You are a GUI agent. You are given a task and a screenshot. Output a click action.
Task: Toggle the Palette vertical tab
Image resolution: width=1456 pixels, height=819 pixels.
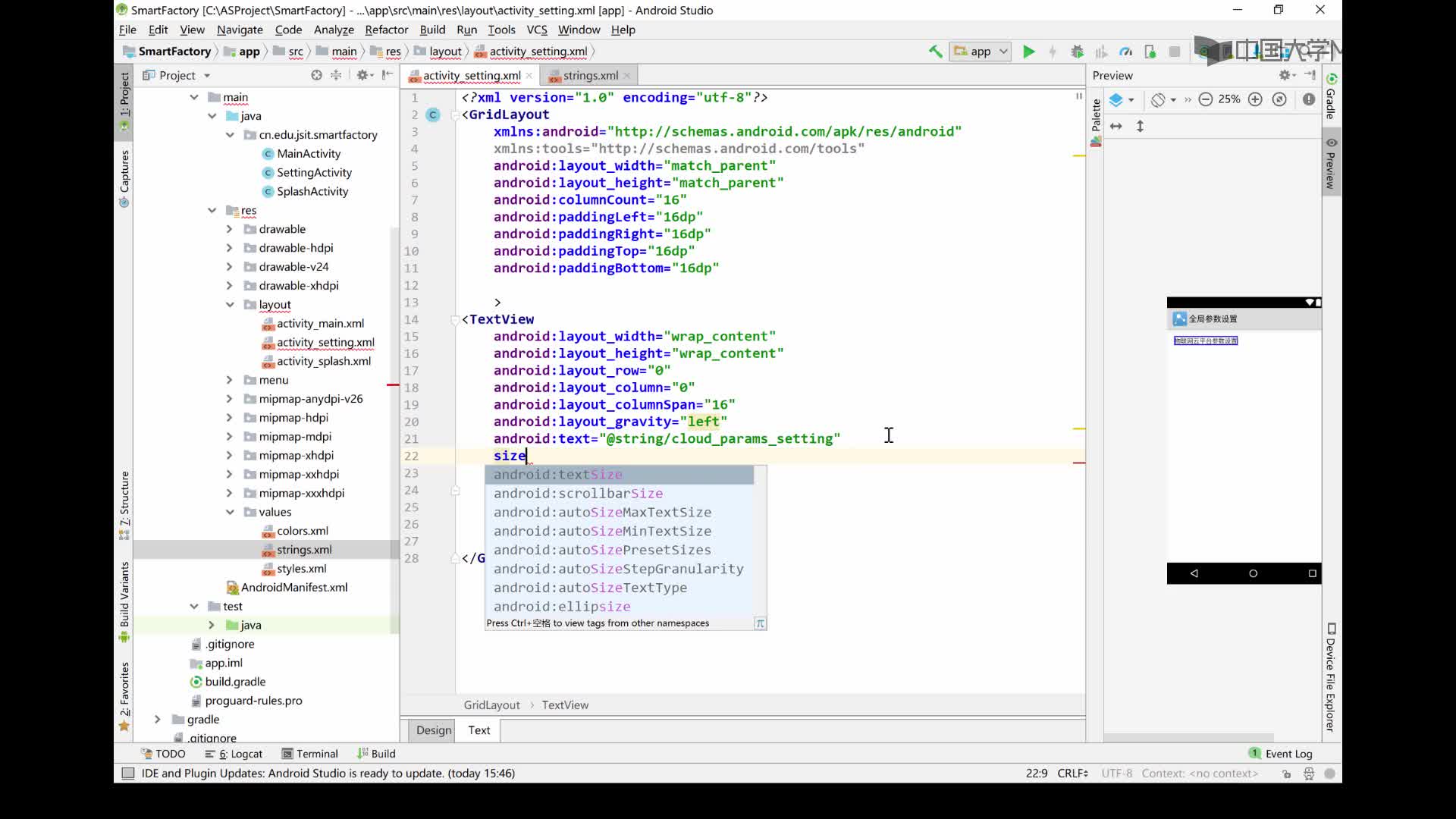tap(1096, 121)
